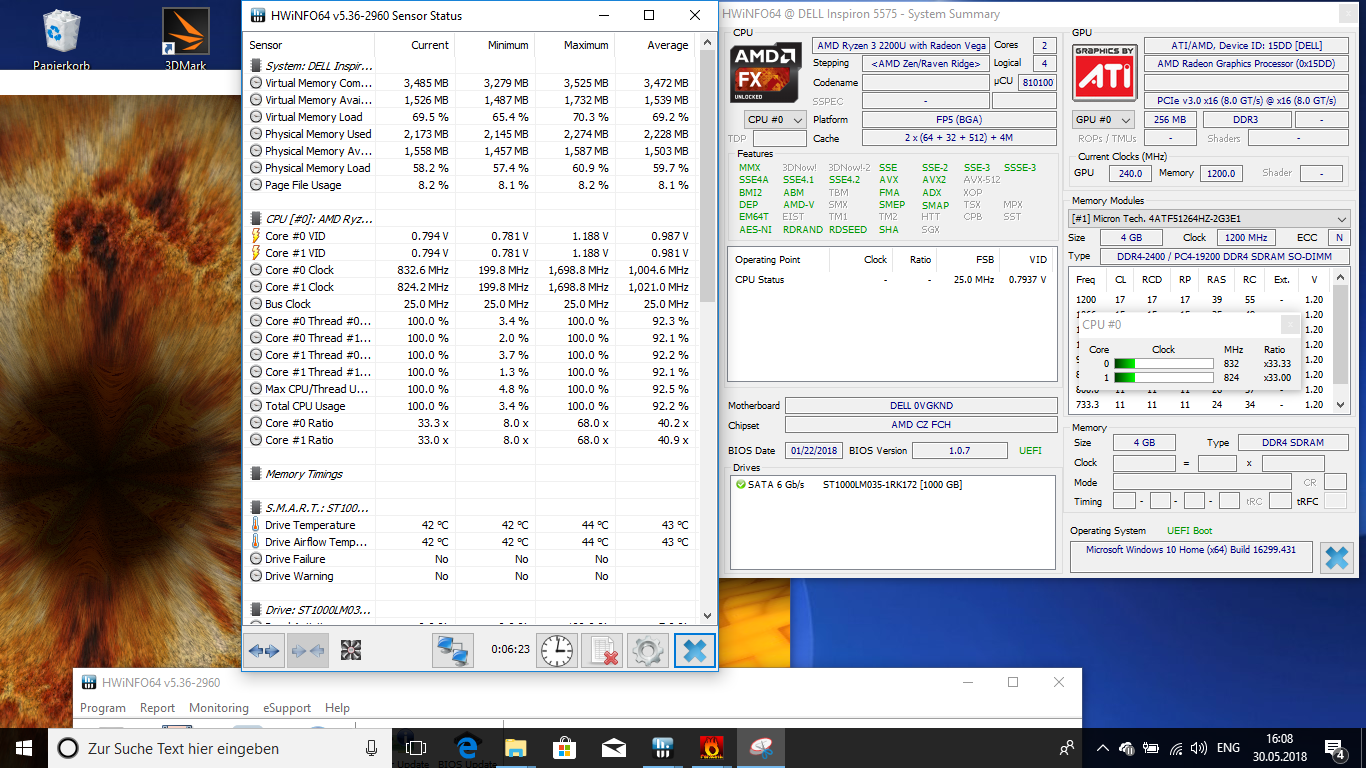Click the Maximum column header
This screenshot has height=768, width=1366.
pos(585,45)
